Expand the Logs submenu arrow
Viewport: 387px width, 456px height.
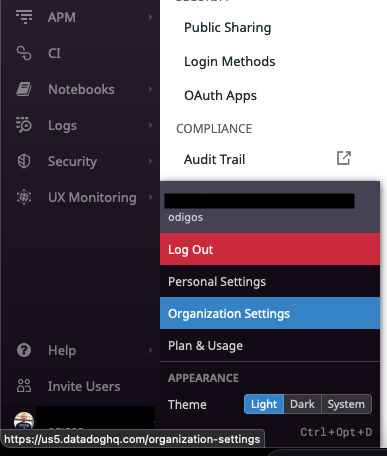point(151,125)
